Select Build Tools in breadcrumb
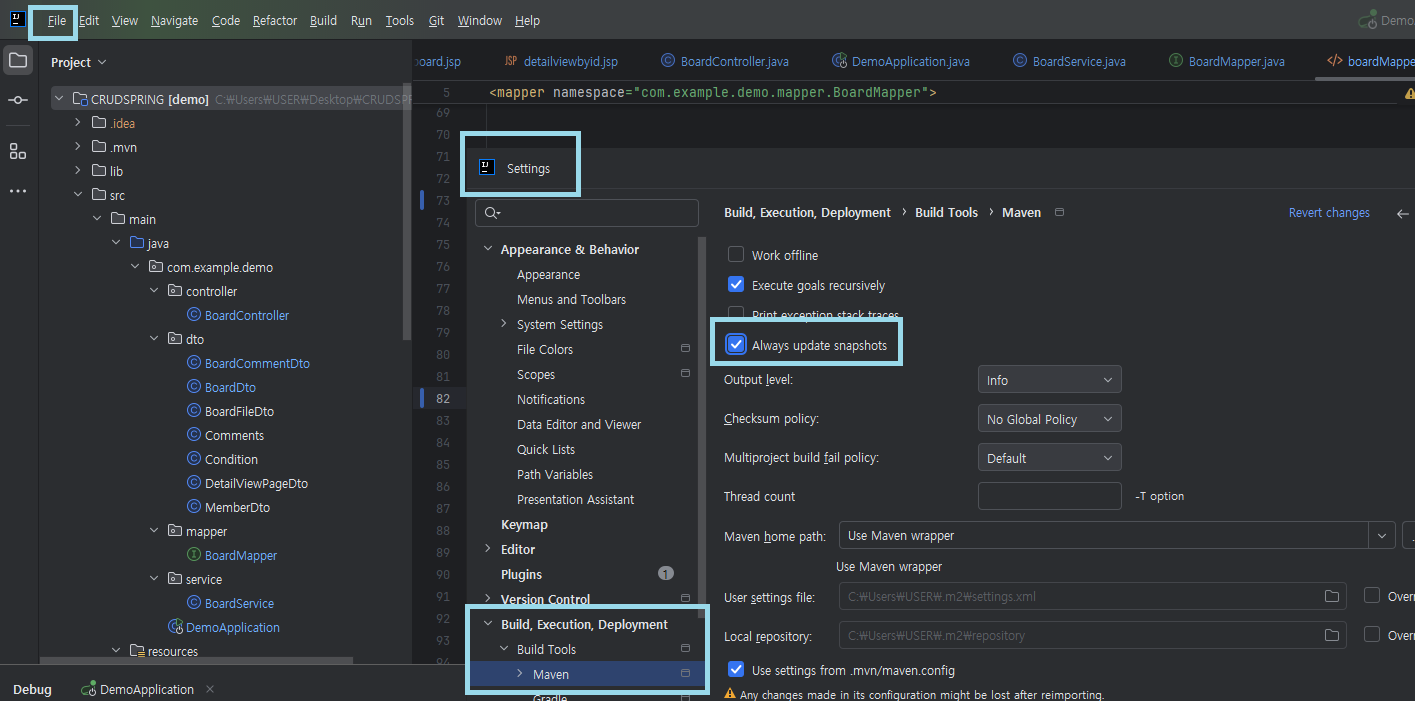Image resolution: width=1415 pixels, height=701 pixels. (946, 212)
